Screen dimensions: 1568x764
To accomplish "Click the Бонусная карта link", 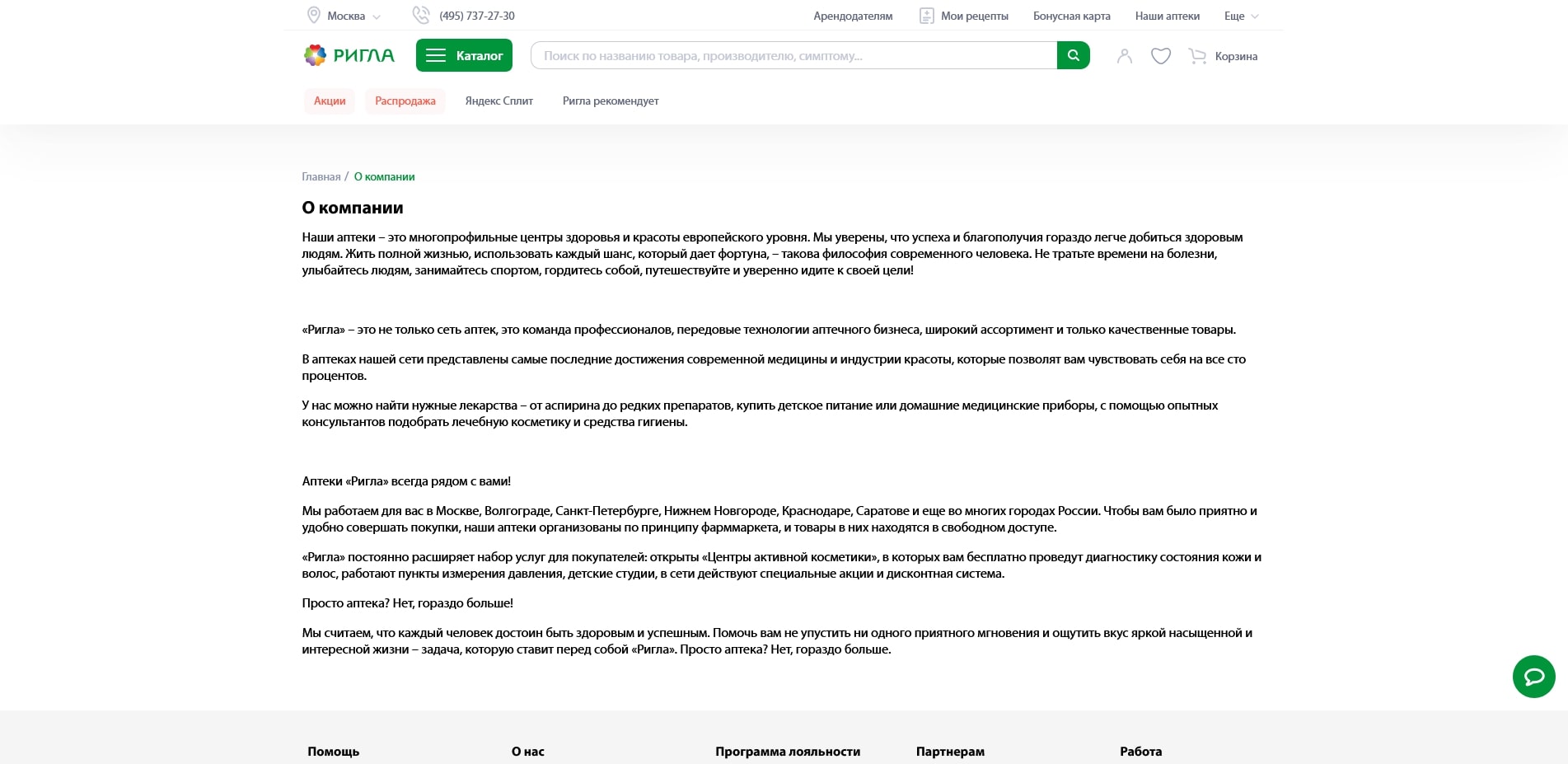I will click(1071, 16).
